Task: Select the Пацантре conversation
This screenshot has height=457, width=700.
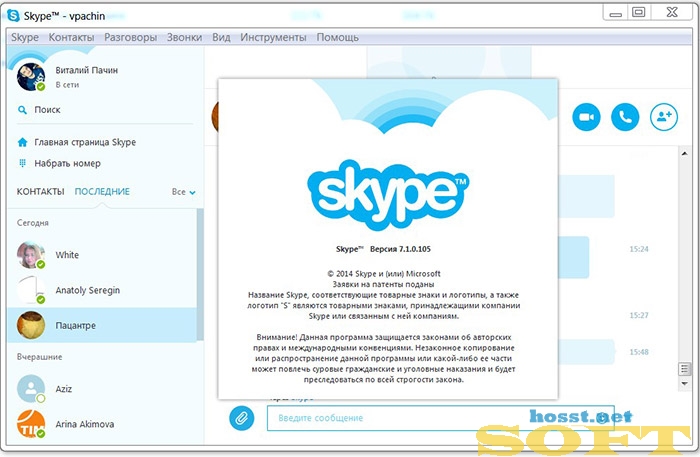Action: 102,325
